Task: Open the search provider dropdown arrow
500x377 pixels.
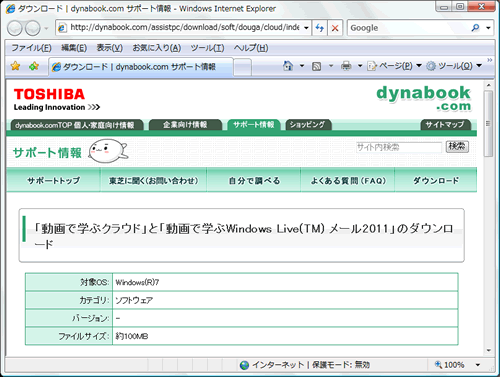Action: pos(488,28)
